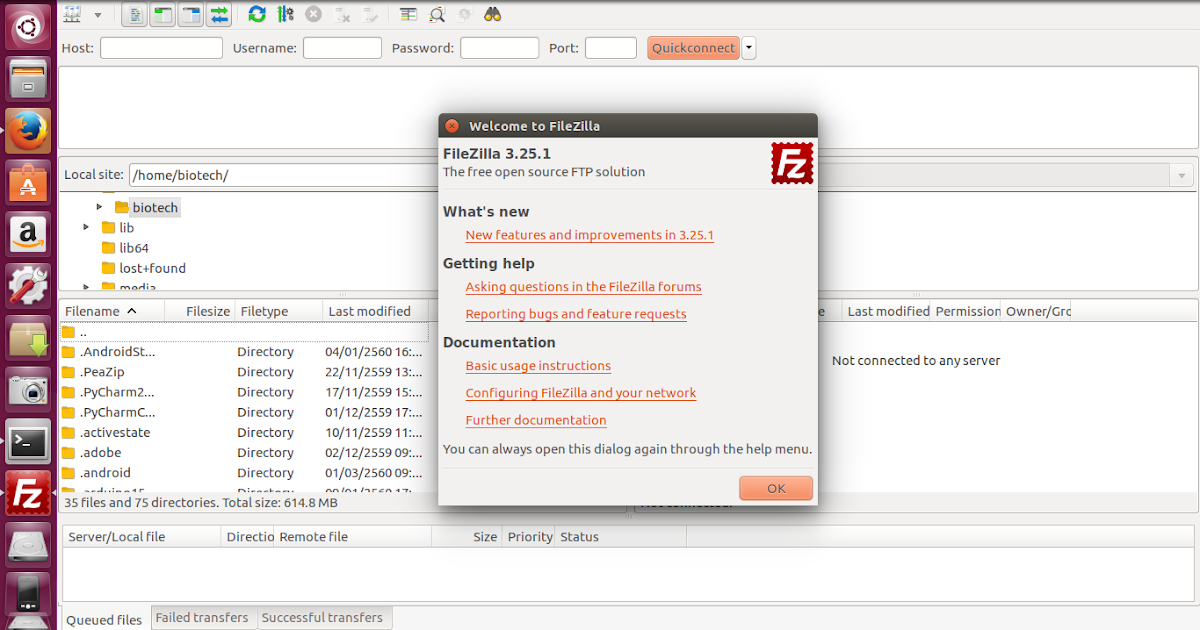The image size is (1200, 630).
Task: Open Ubuntu Software Center dock icon
Action: (27, 183)
